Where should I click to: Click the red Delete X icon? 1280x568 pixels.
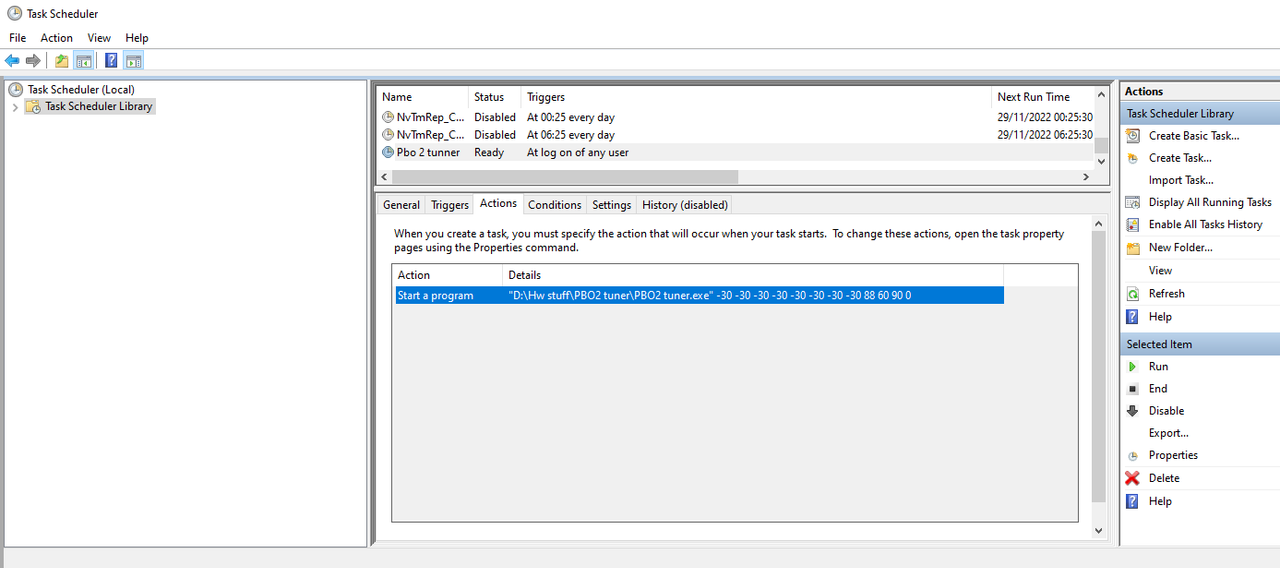tap(1133, 478)
